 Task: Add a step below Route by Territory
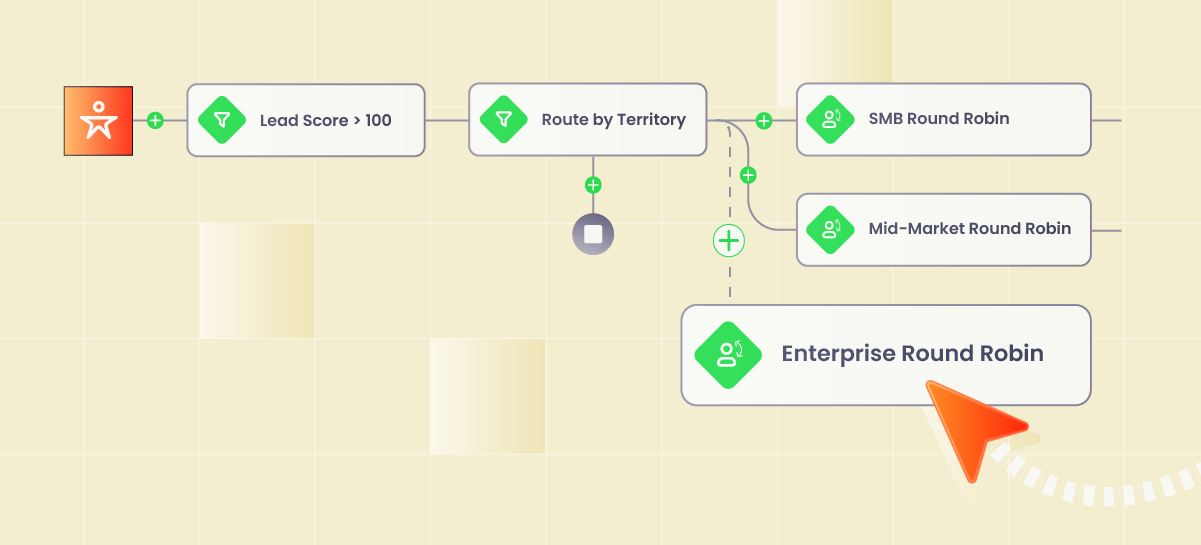[593, 185]
